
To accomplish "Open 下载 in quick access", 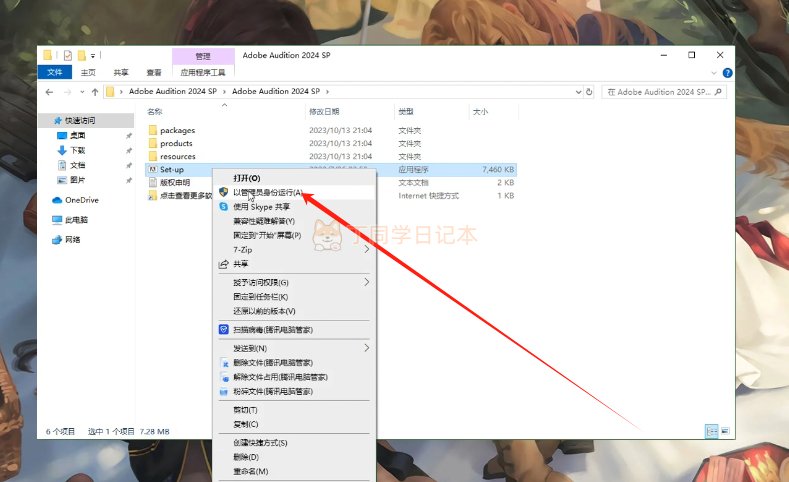I will [71, 150].
